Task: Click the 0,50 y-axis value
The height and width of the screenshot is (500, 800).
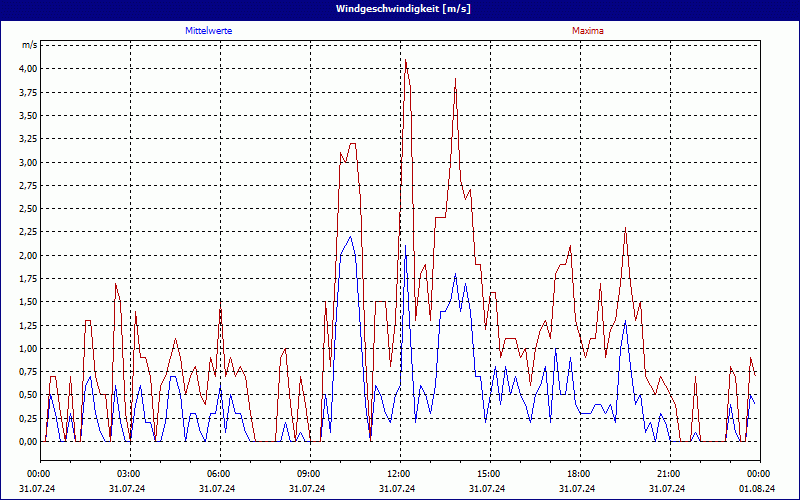Action: pos(28,395)
